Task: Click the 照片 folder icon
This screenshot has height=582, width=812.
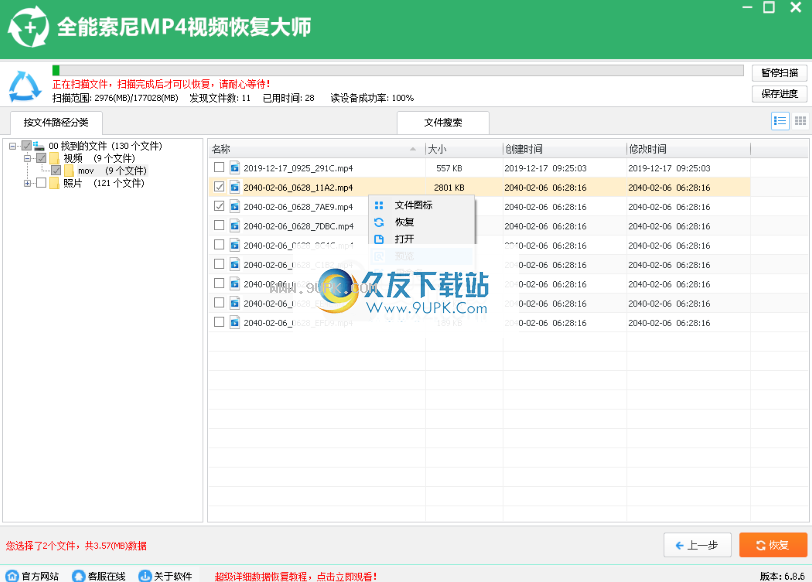Action: pos(54,183)
